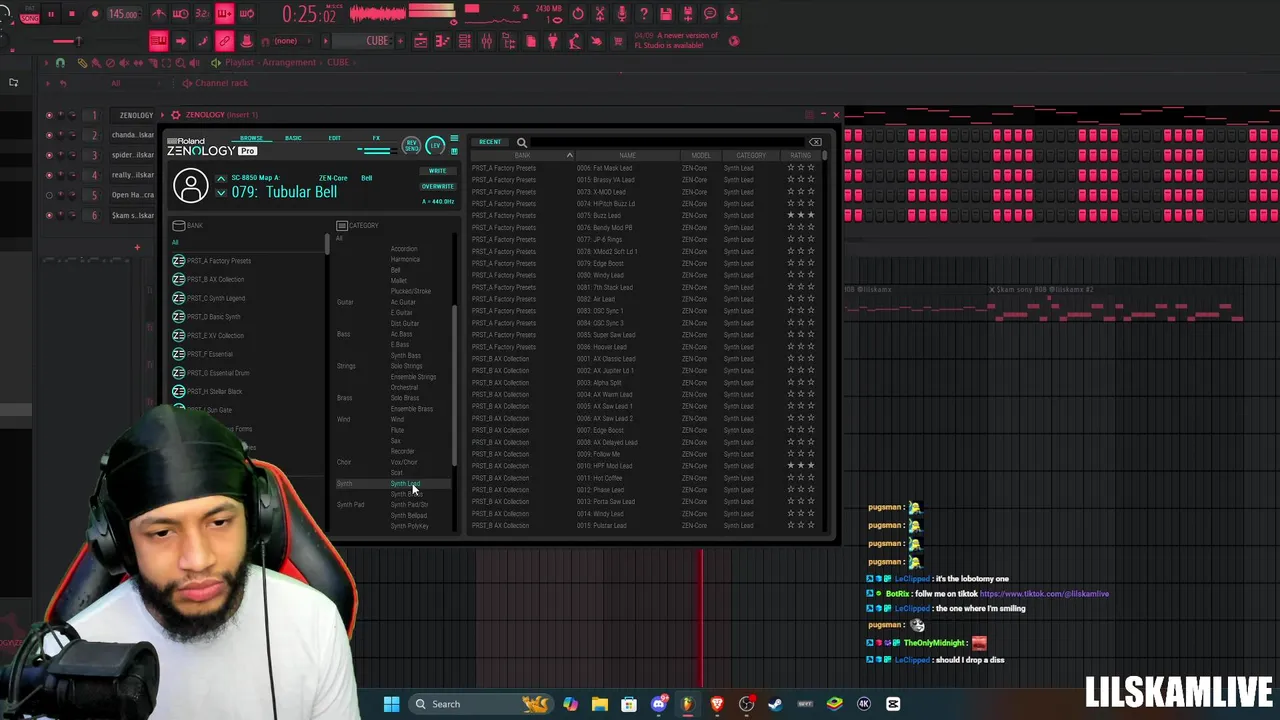This screenshot has height=720, width=1280.
Task: Add a new channel with the plus button
Action: pyautogui.click(x=137, y=246)
